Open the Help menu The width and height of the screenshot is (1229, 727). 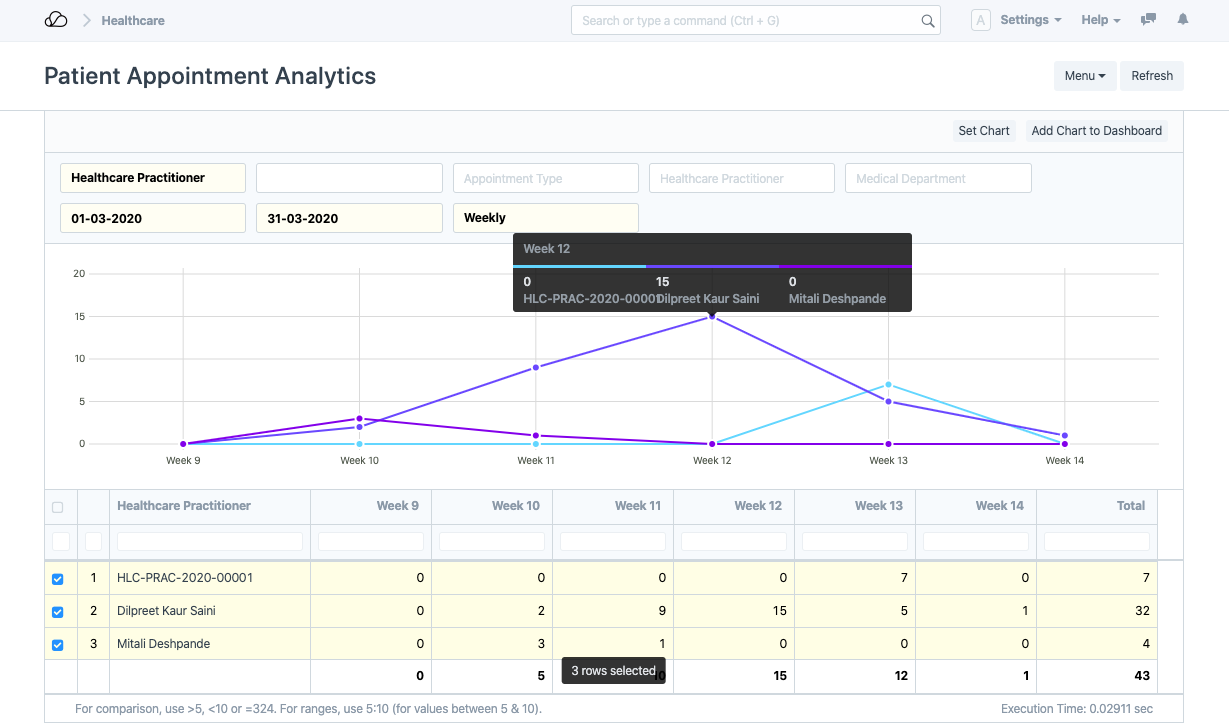tap(1100, 20)
